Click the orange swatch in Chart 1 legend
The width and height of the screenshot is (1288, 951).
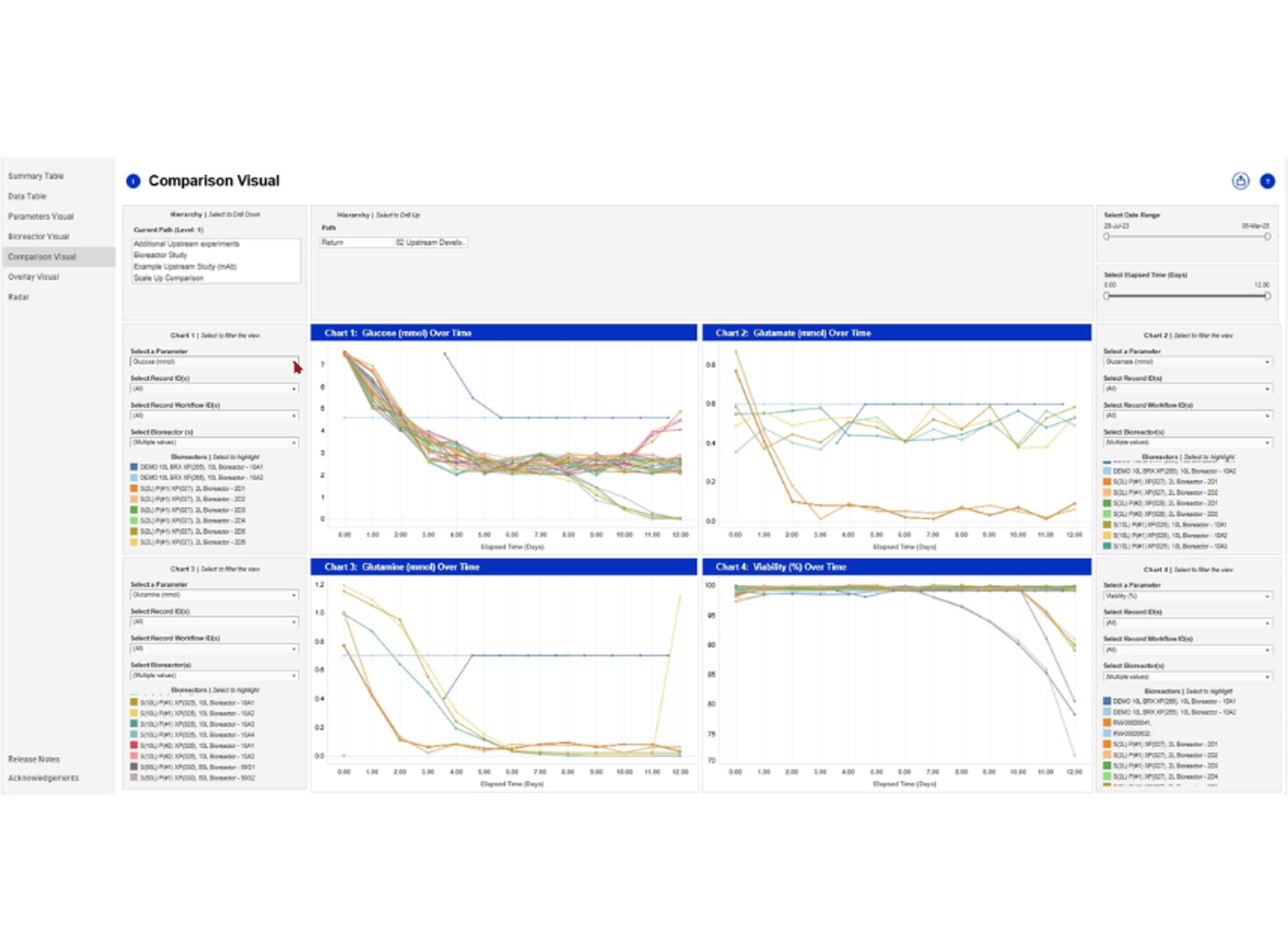click(x=134, y=489)
